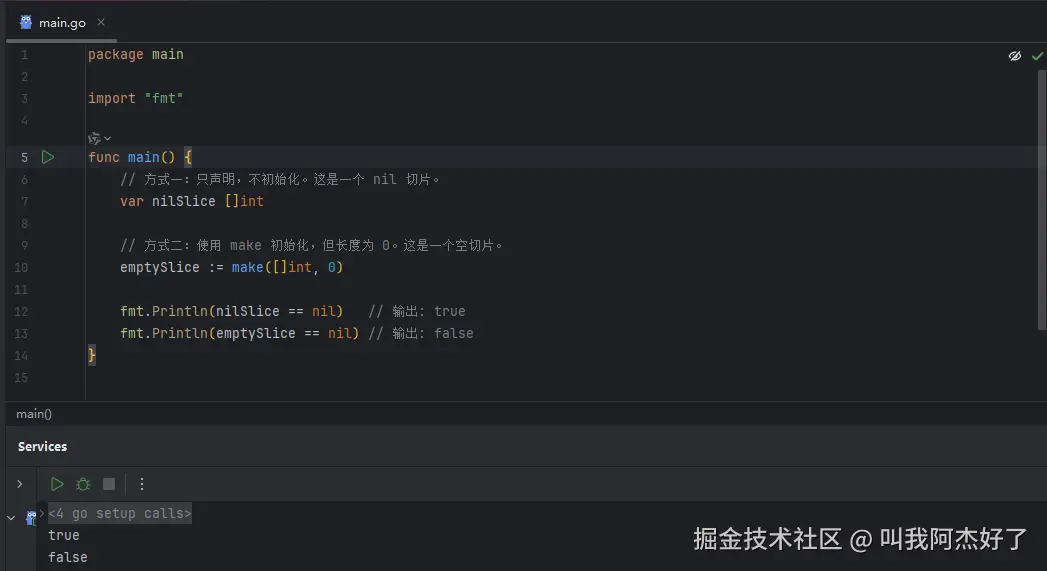Close the main.go tab
This screenshot has width=1047, height=571.
101,23
